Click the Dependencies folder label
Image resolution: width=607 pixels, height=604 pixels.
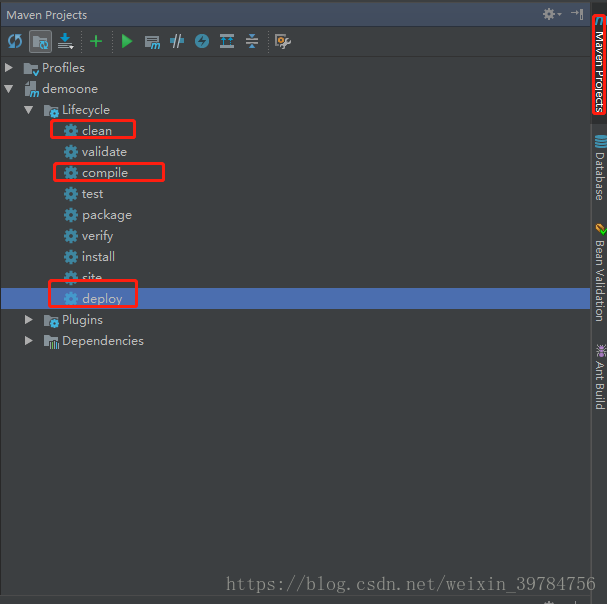[103, 341]
